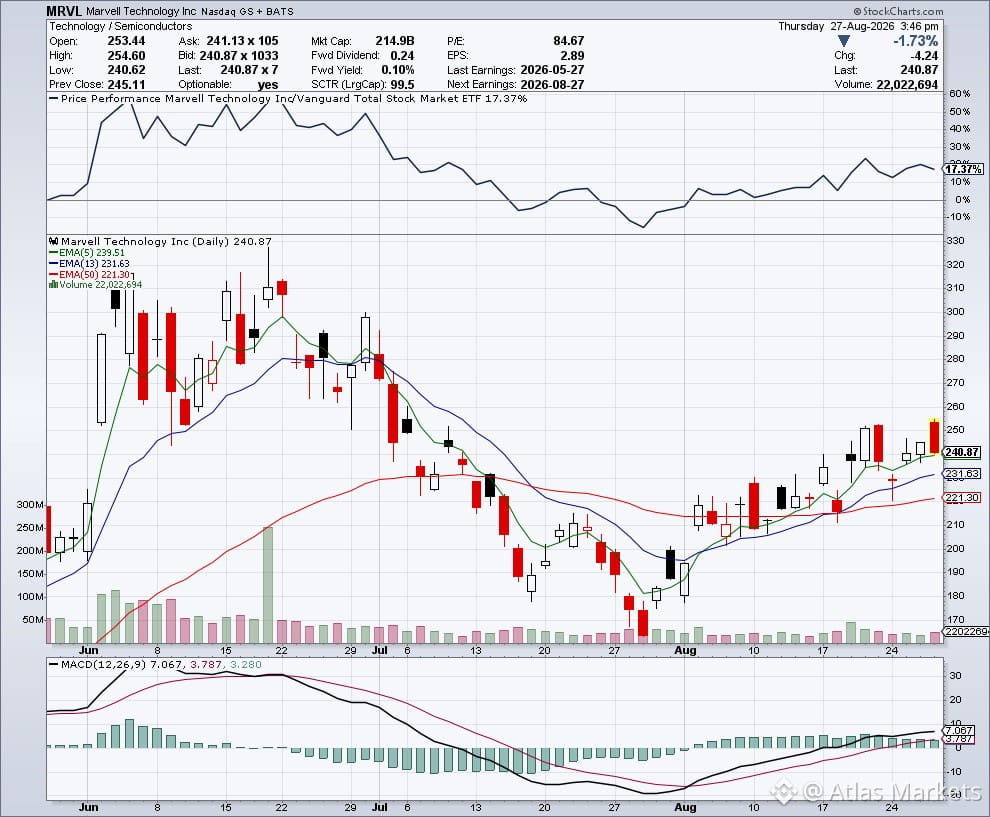The width and height of the screenshot is (990, 817).
Task: Click the MACD(12,26,9) indicator legend
Action: [155, 664]
